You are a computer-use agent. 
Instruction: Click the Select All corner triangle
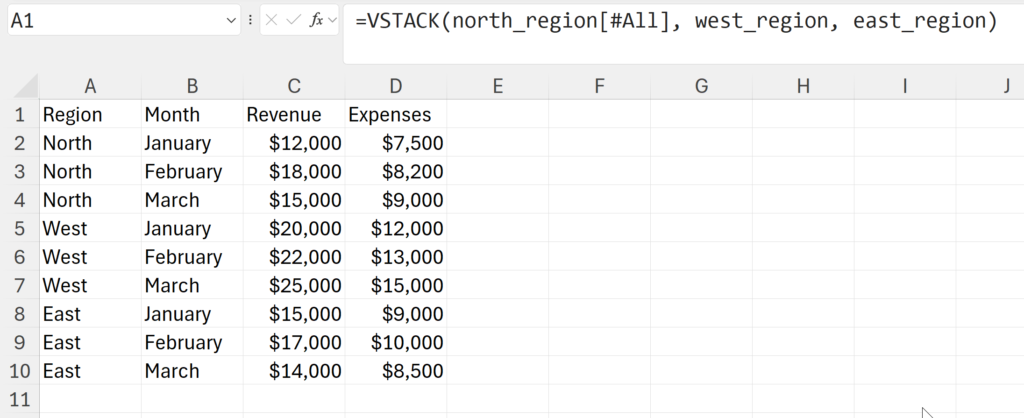click(26, 86)
